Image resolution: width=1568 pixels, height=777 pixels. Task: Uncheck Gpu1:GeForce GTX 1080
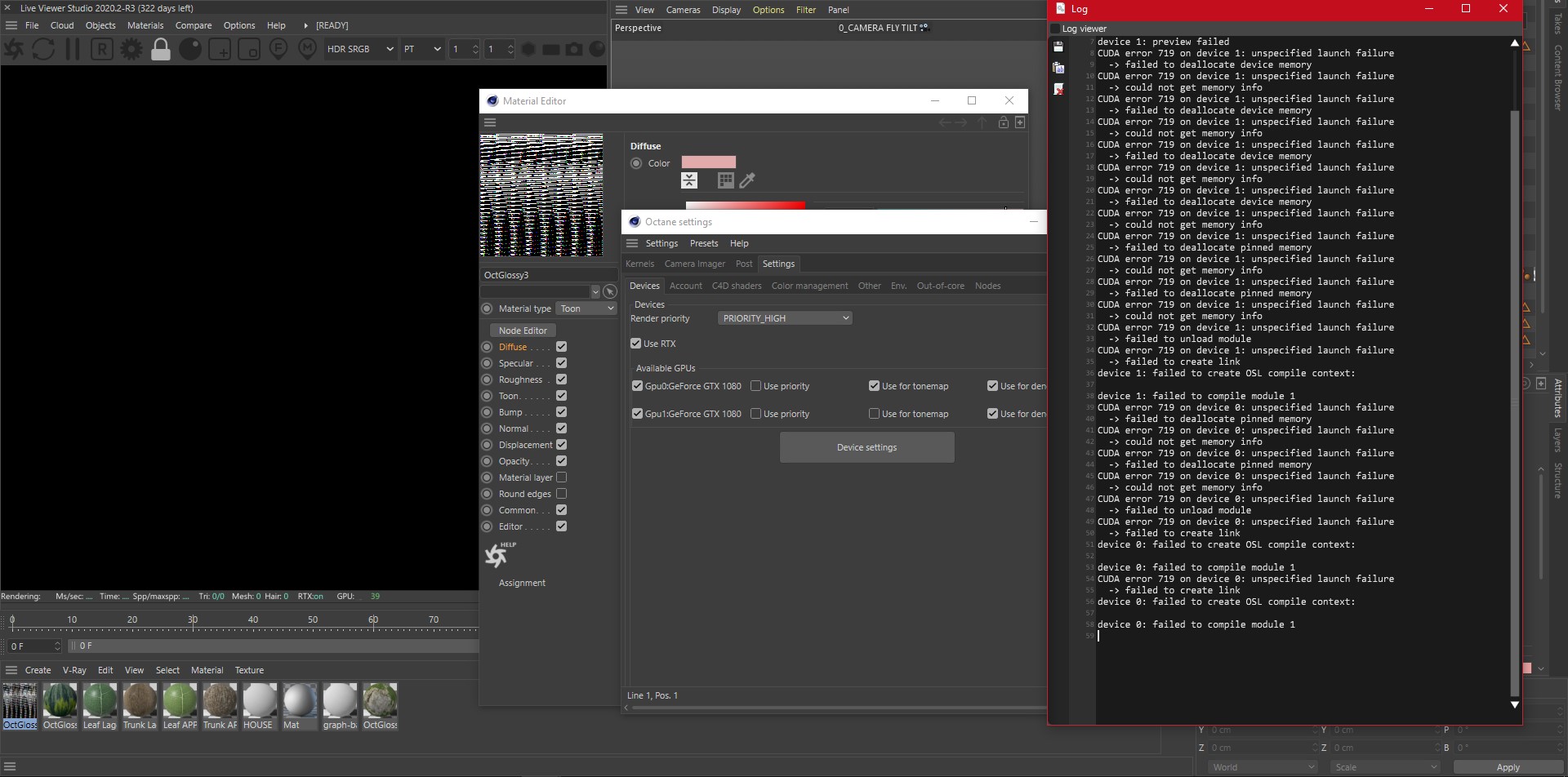click(x=638, y=414)
